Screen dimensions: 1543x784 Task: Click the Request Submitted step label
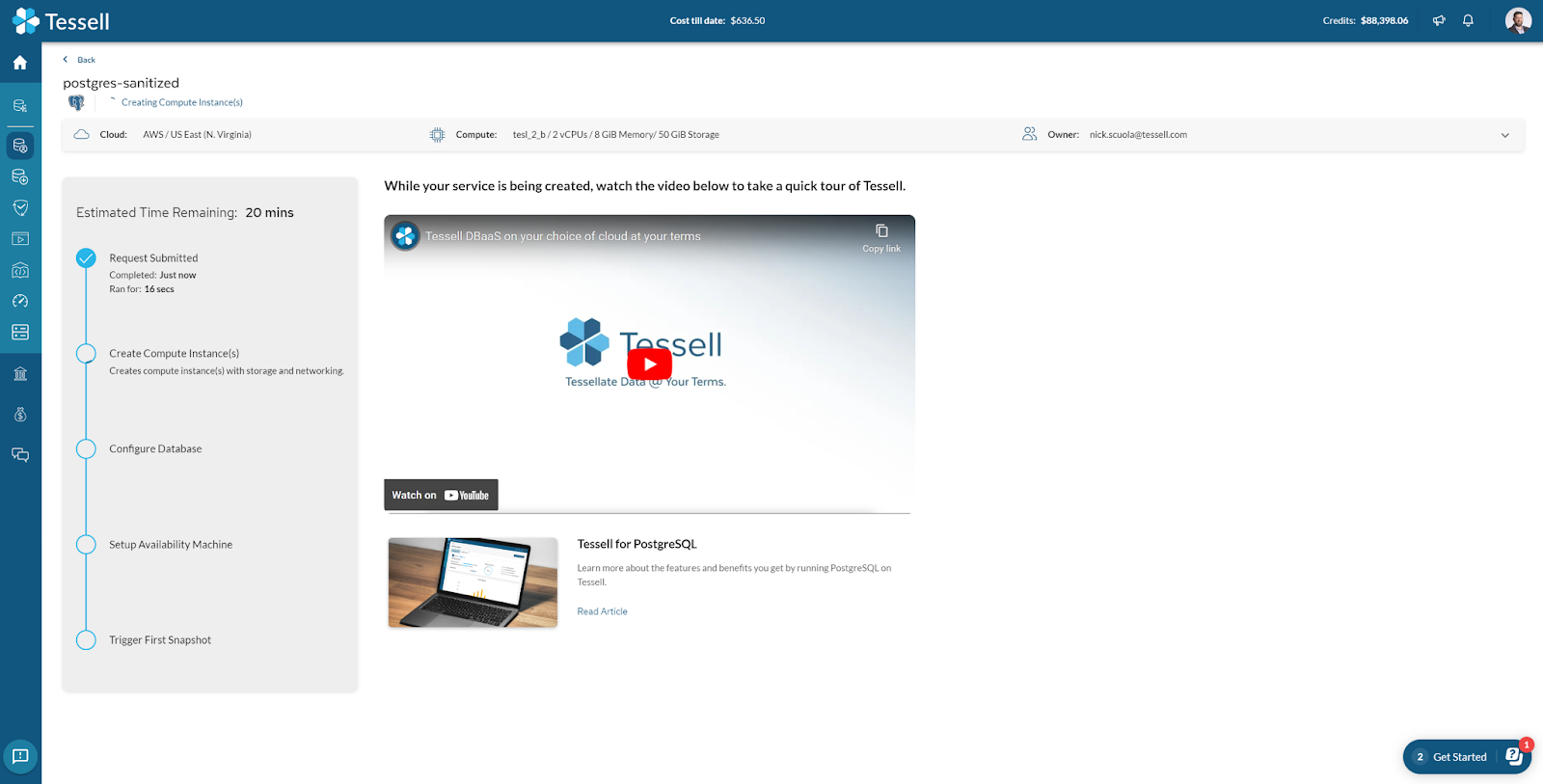pyautogui.click(x=153, y=258)
